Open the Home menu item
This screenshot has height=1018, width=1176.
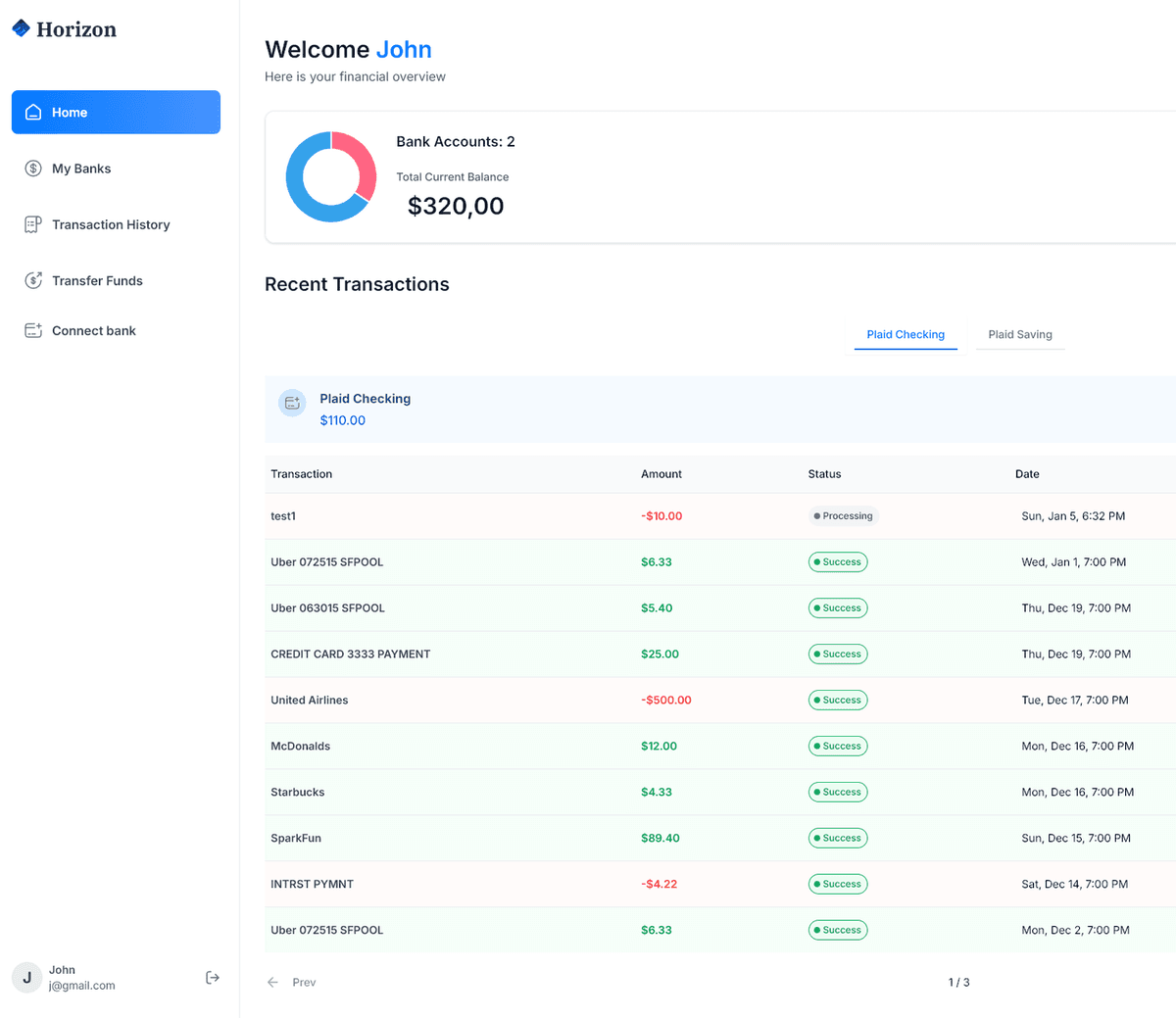[116, 113]
